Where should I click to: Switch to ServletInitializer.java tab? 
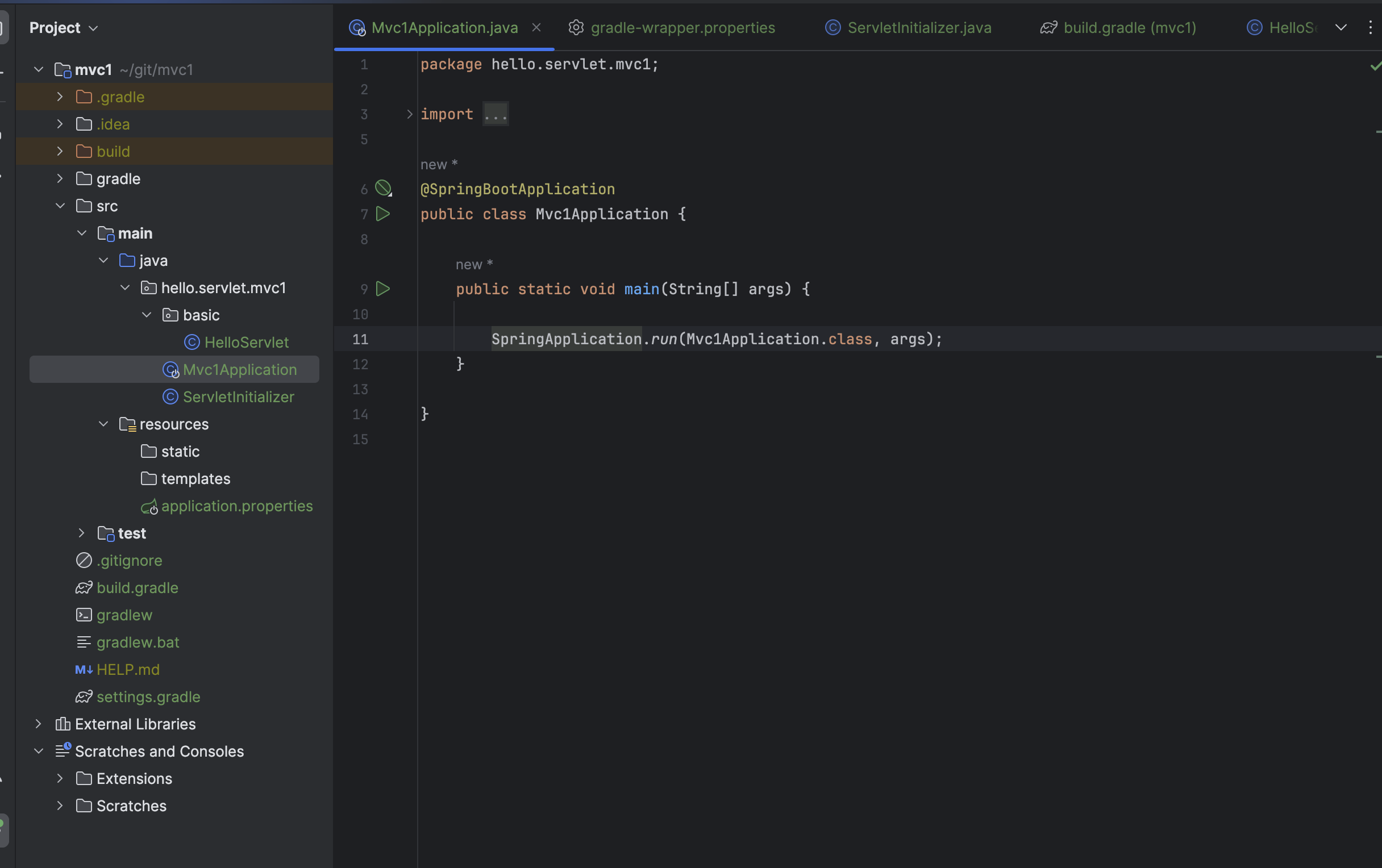tap(919, 27)
